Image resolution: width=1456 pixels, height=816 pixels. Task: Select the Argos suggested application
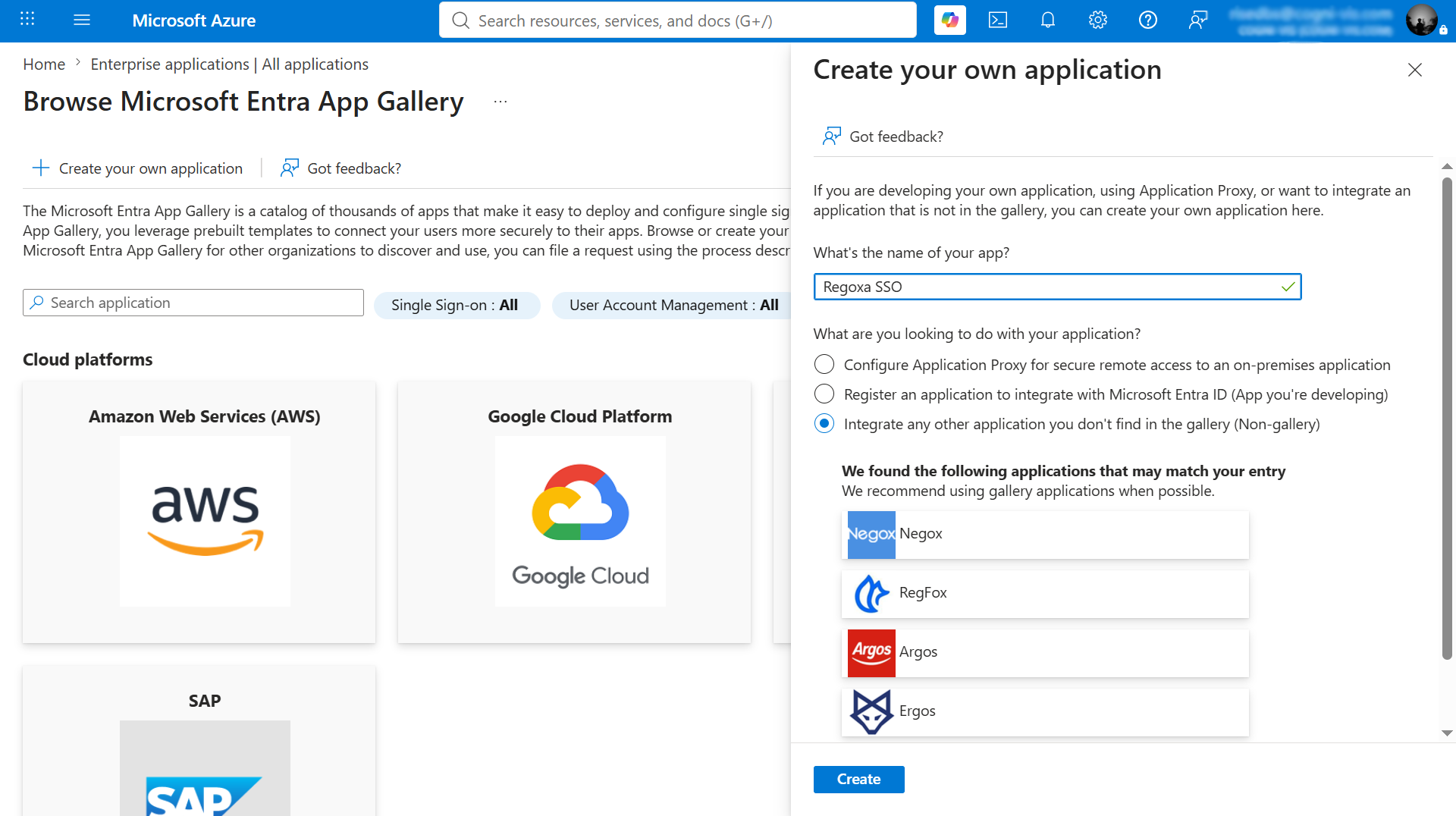[x=1045, y=653]
